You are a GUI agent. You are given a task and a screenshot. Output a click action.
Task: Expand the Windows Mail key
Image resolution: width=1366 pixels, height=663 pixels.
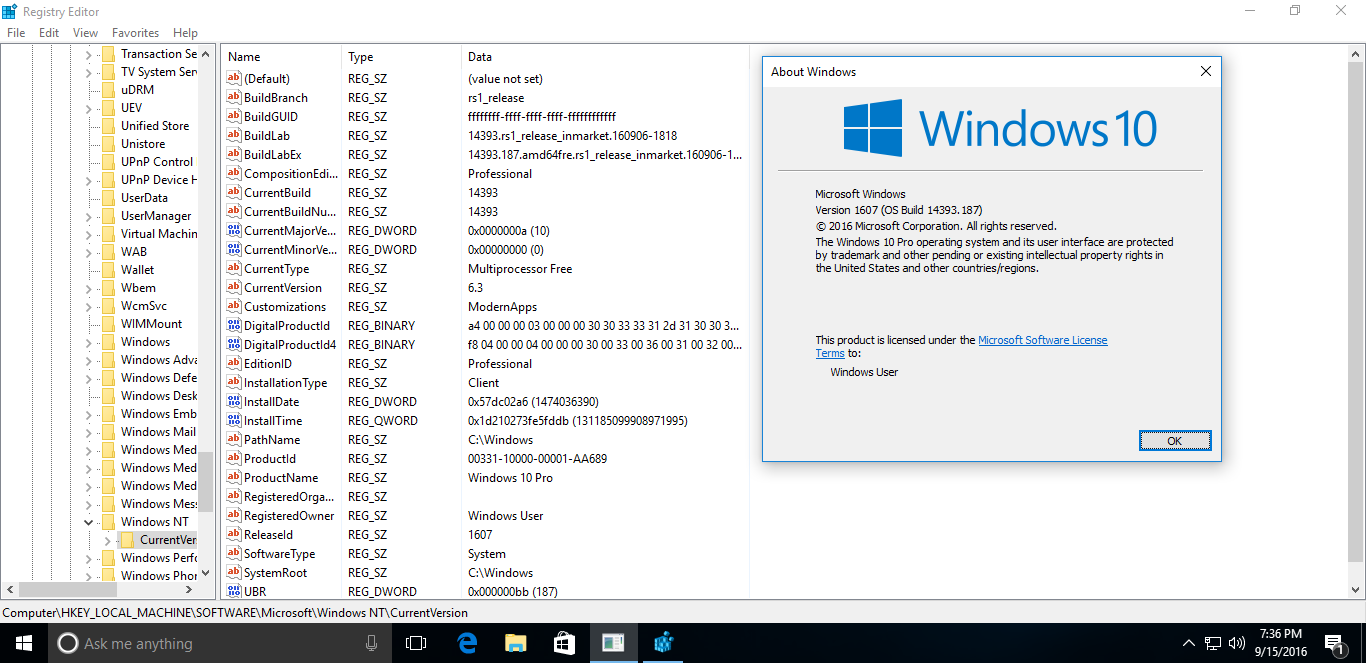pos(88,432)
